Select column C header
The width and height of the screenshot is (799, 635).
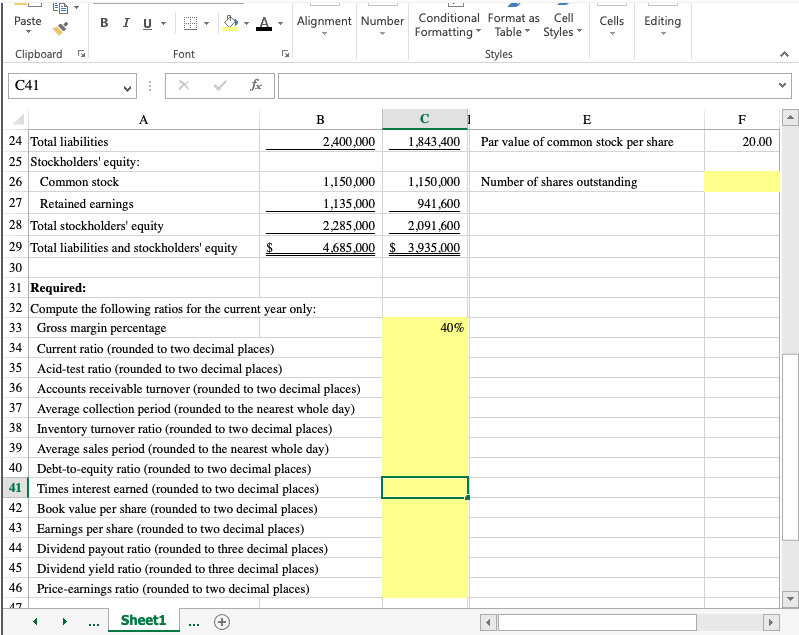(425, 119)
